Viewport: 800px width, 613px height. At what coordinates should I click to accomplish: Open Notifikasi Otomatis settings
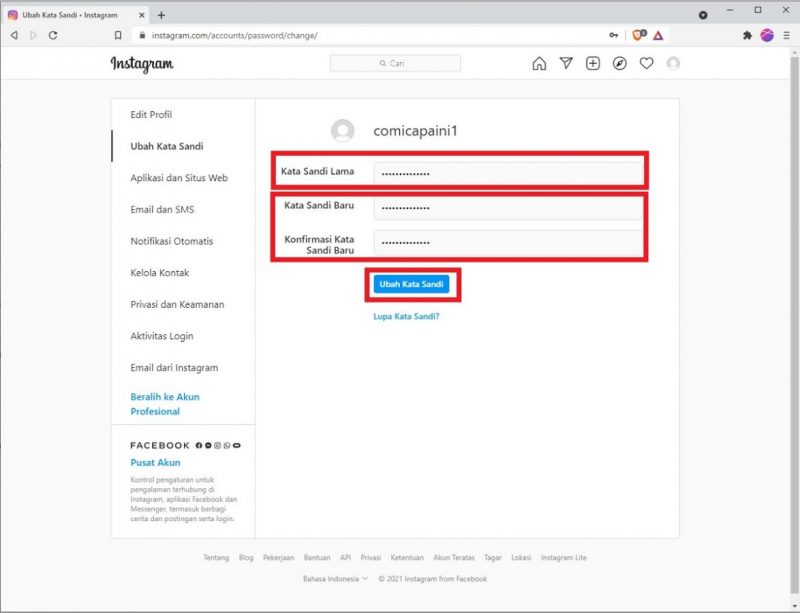point(172,241)
